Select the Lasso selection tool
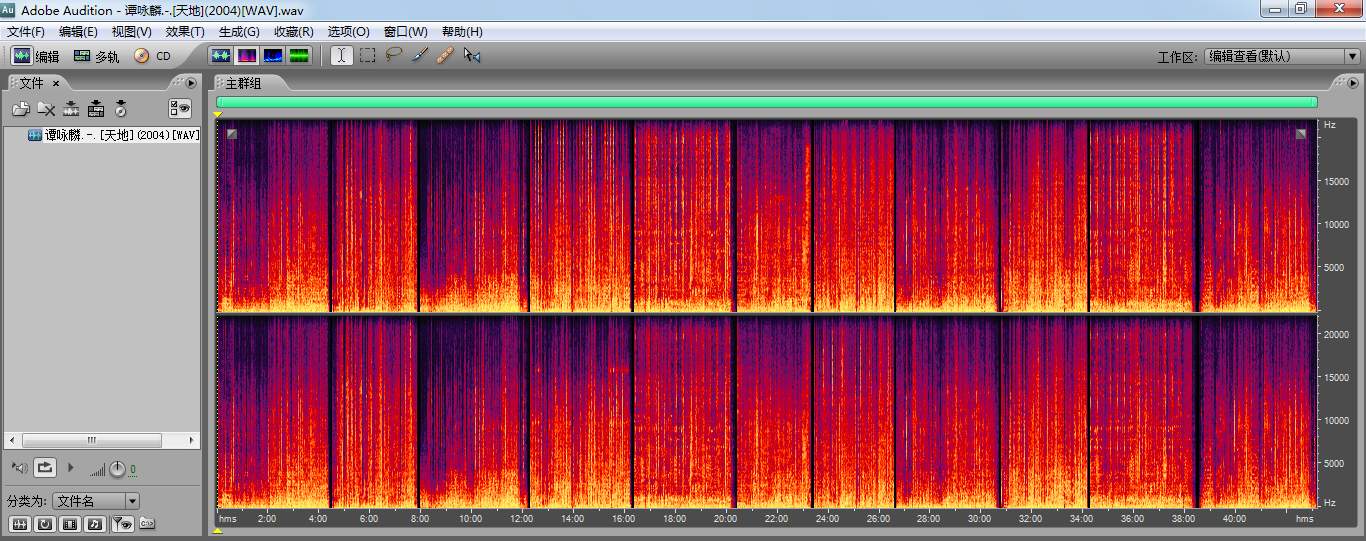Image resolution: width=1366 pixels, height=541 pixels. 394,56
